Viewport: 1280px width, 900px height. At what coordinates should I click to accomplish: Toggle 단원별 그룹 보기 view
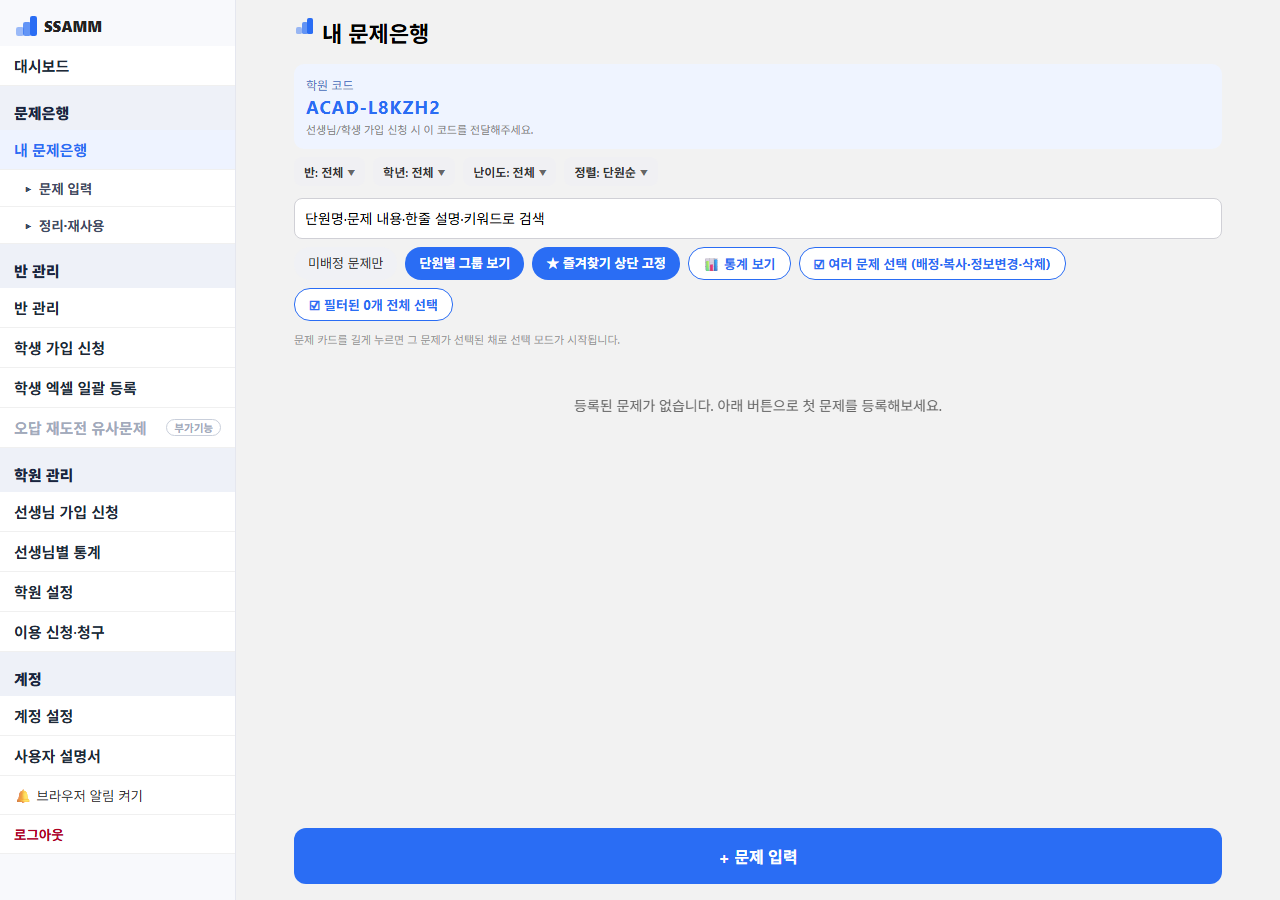pos(464,263)
